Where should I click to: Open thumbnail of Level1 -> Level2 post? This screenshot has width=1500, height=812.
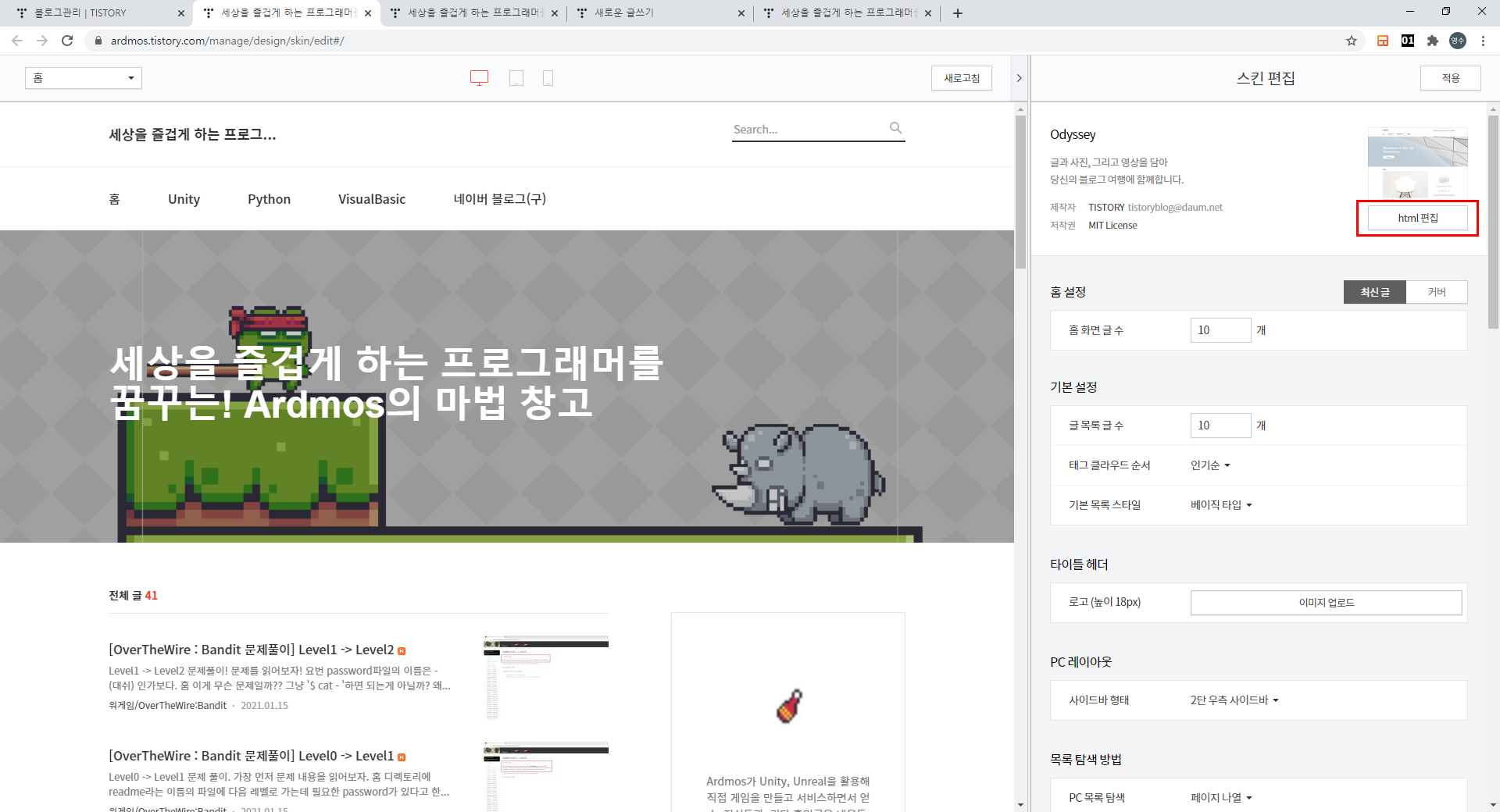[545, 678]
